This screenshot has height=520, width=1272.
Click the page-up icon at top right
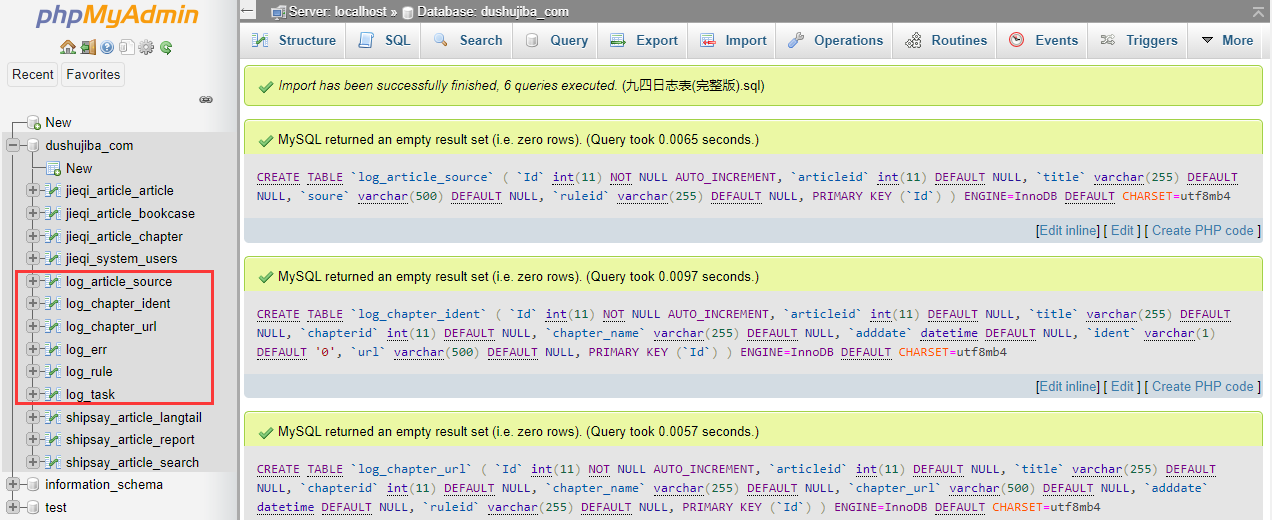[x=1257, y=11]
